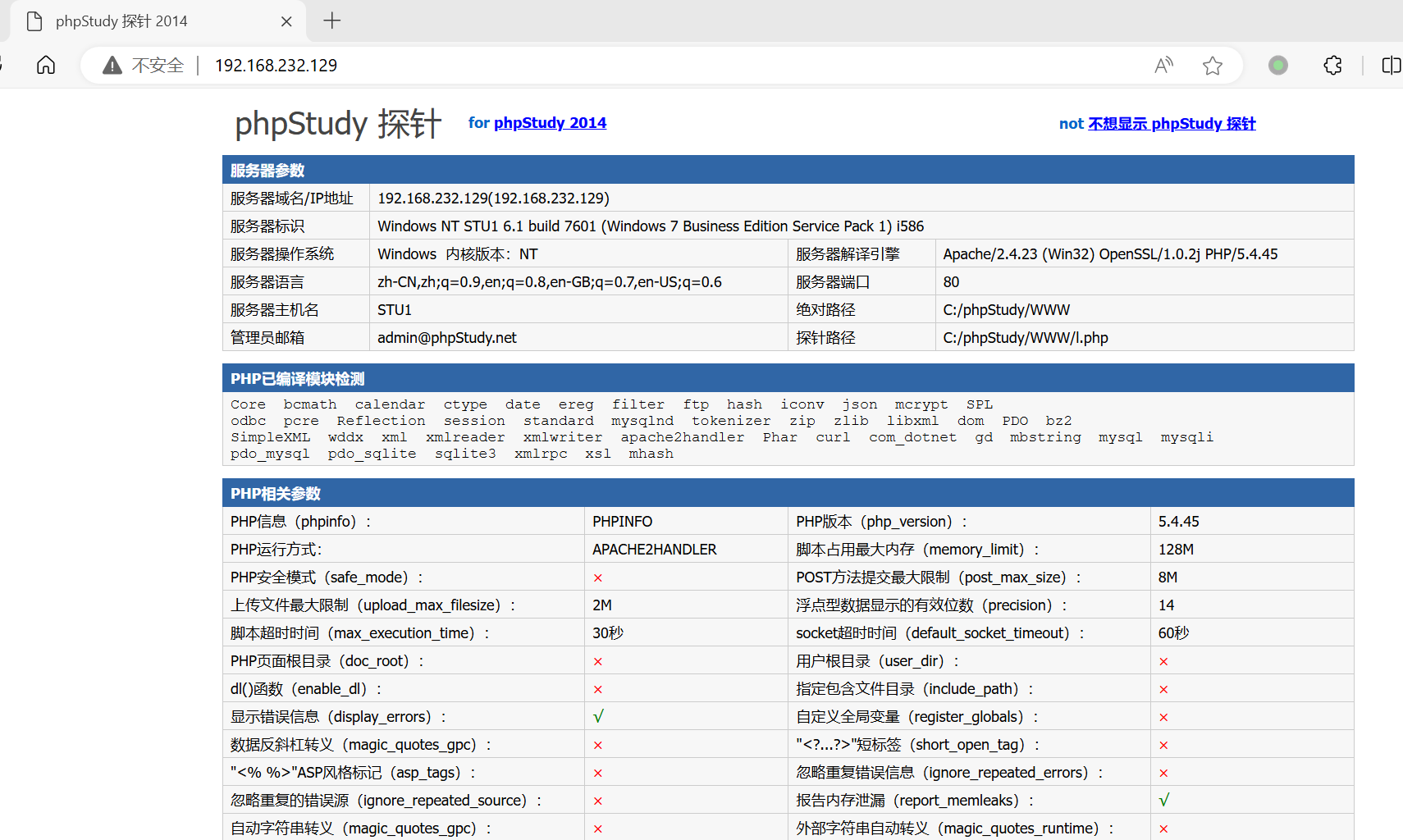This screenshot has width=1403, height=840.
Task: Click the red X for short_open_tag
Action: [x=1163, y=746]
